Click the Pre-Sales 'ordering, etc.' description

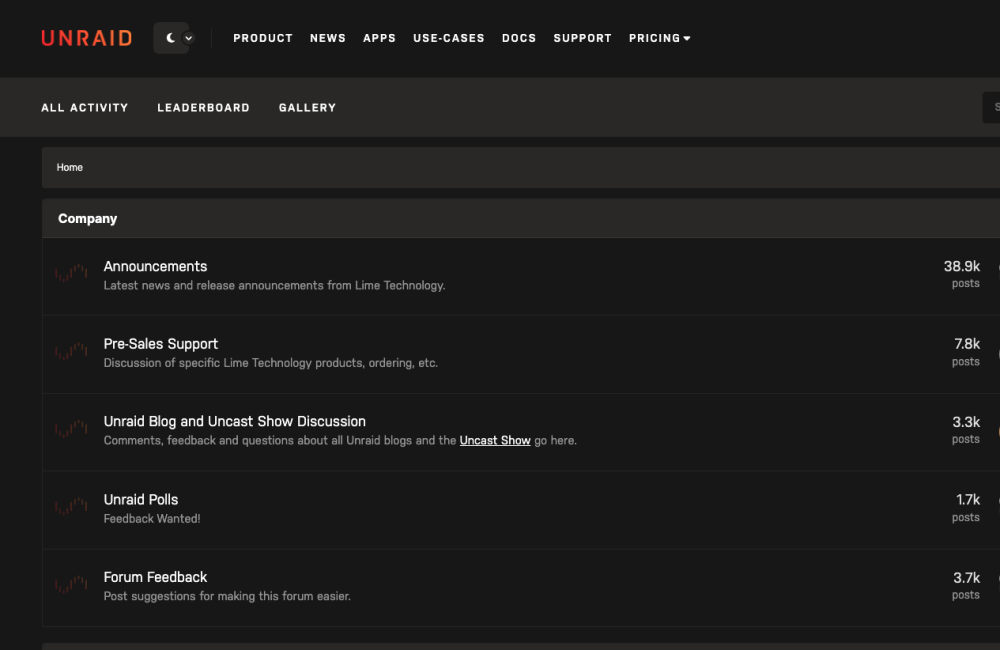[270, 363]
